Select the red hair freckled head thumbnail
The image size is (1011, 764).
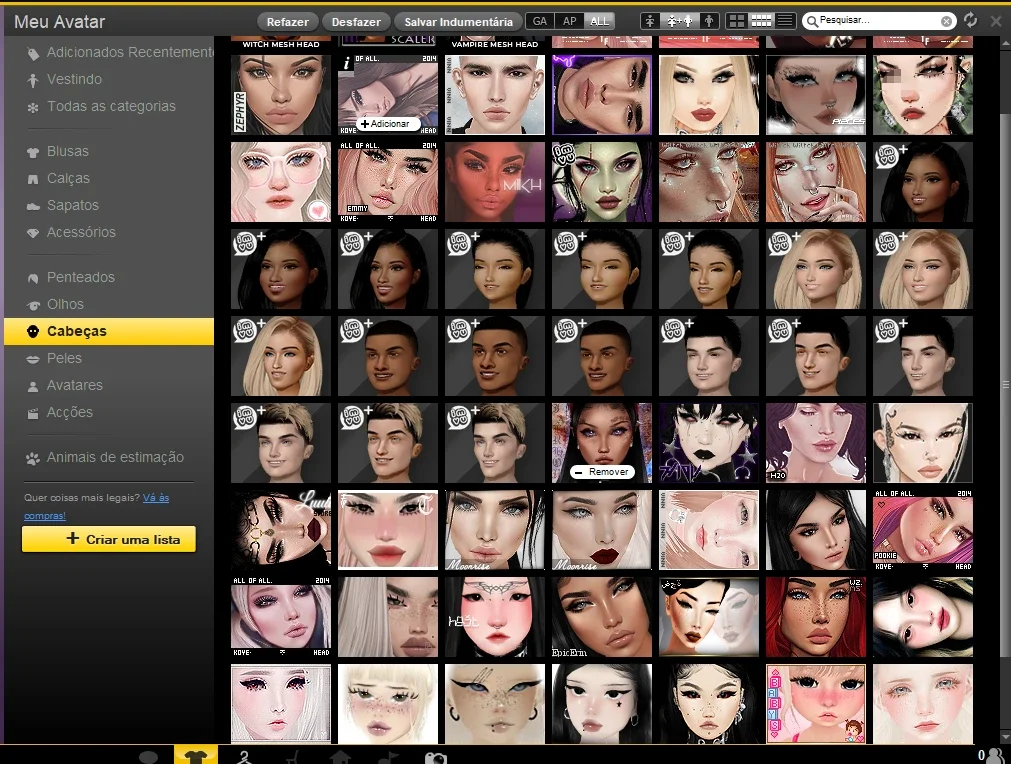point(816,617)
